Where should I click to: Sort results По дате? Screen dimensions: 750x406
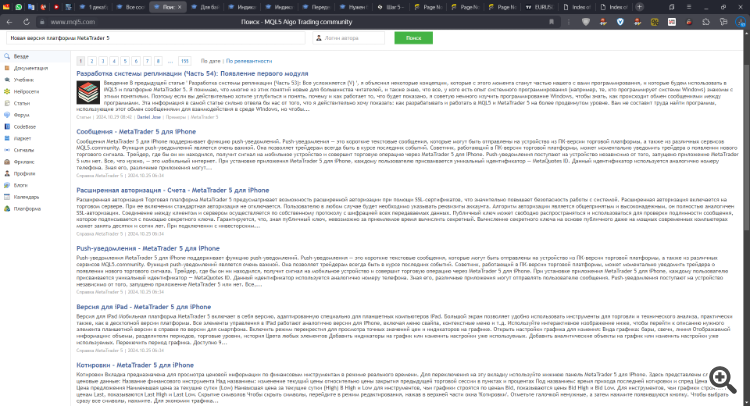(210, 61)
